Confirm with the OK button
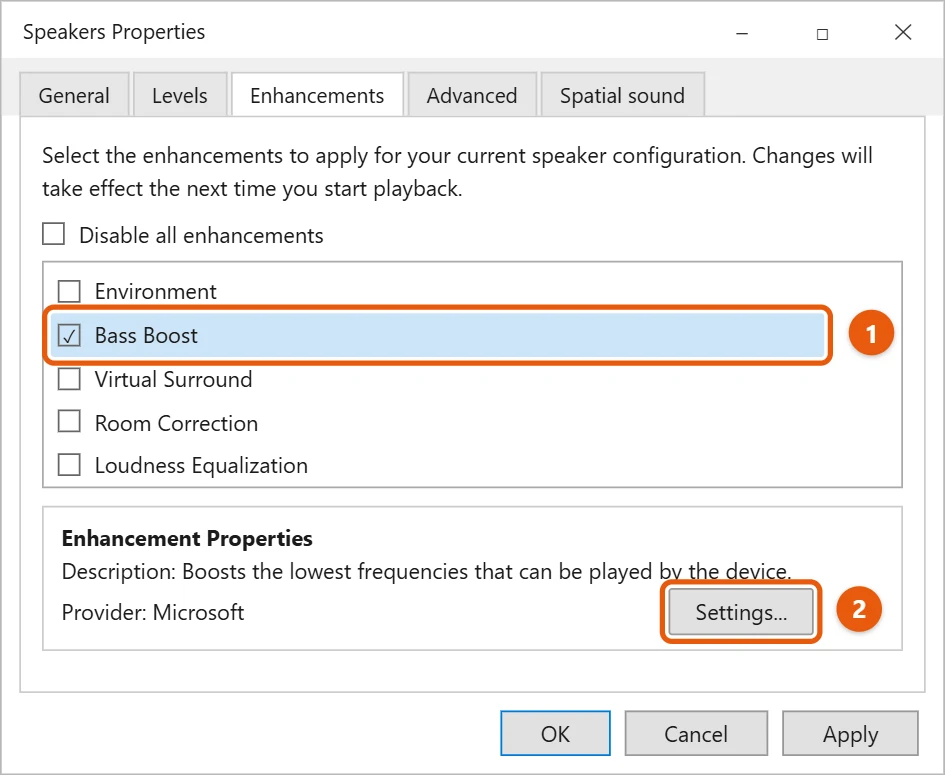This screenshot has height=775, width=945. tap(555, 733)
